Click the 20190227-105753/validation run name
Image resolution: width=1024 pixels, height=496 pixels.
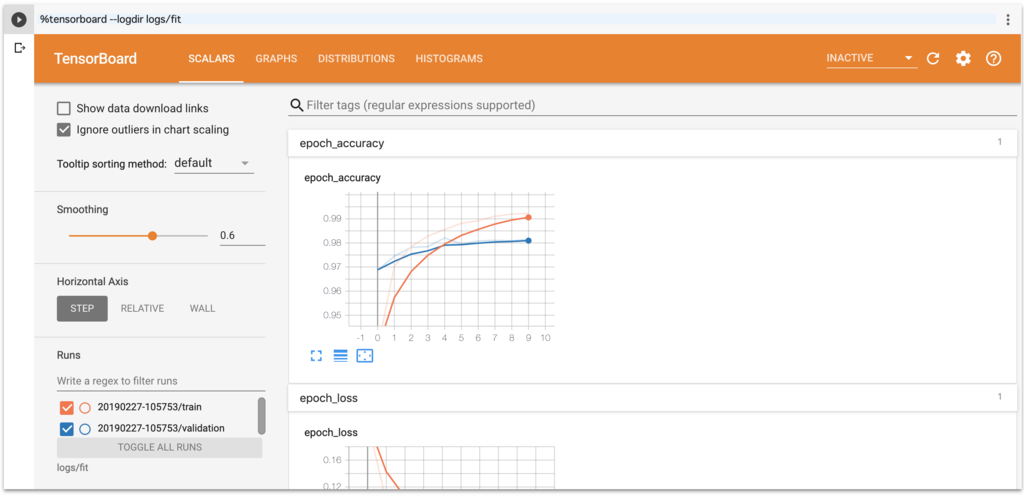point(161,429)
